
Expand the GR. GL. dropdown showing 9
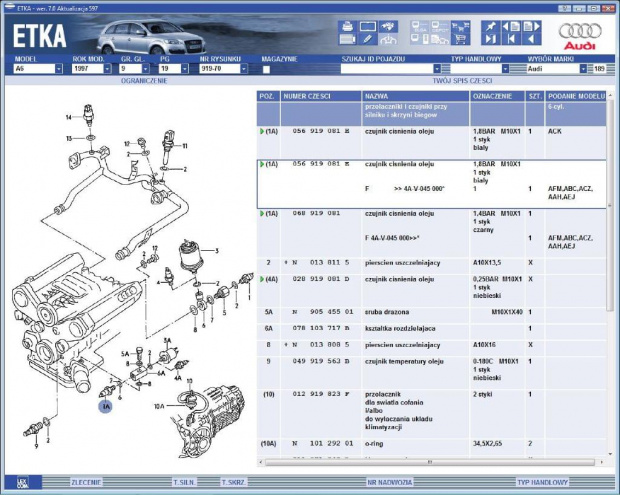(x=146, y=69)
